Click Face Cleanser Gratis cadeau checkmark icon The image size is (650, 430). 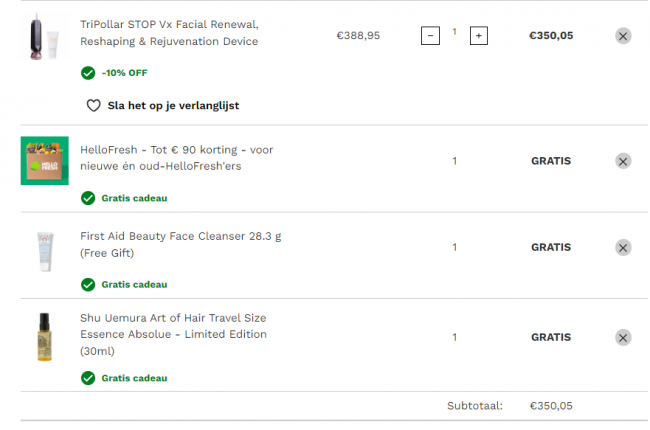coord(89,284)
